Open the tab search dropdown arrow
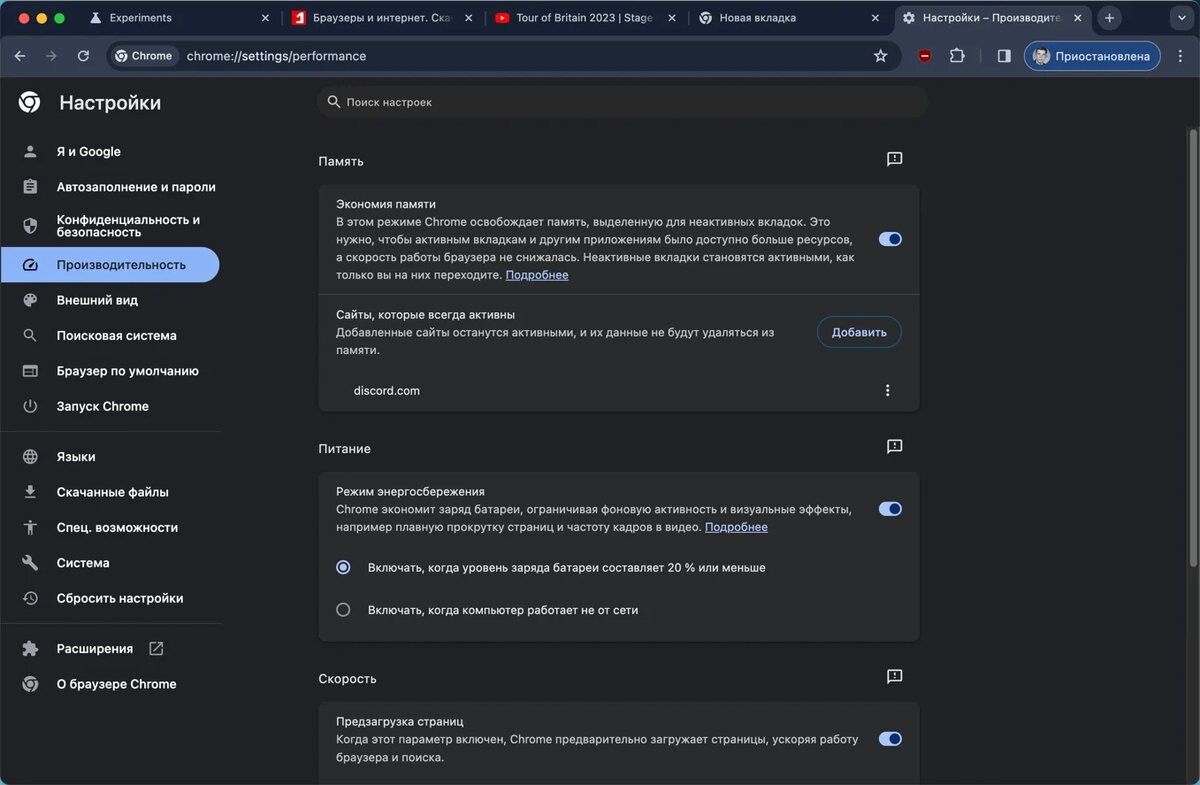 [x=1180, y=18]
